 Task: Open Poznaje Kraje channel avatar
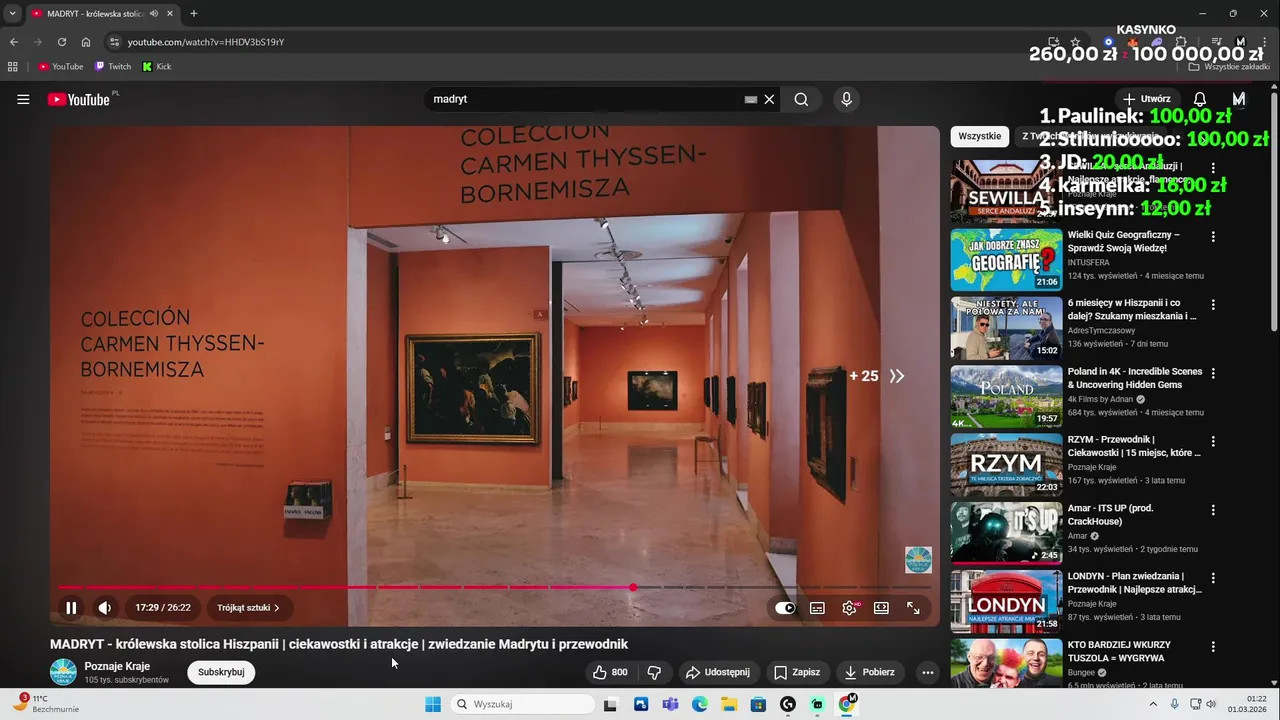click(63, 672)
